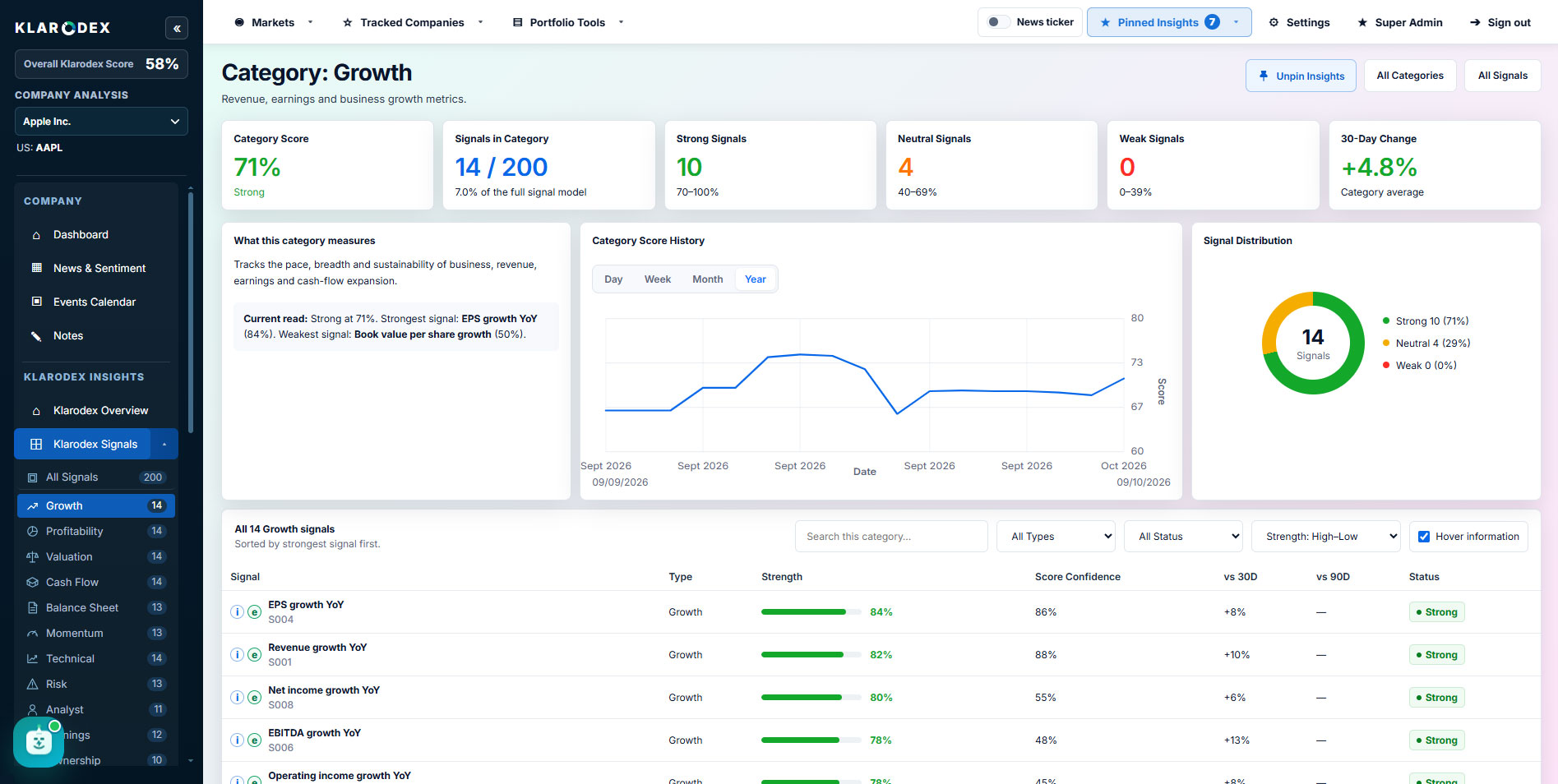Open Portfolio Tools dropdown

tap(568, 22)
